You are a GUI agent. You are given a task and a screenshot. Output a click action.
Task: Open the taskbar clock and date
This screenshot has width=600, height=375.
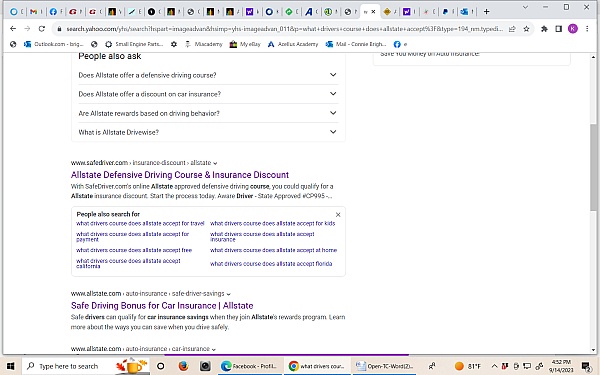[561, 366]
